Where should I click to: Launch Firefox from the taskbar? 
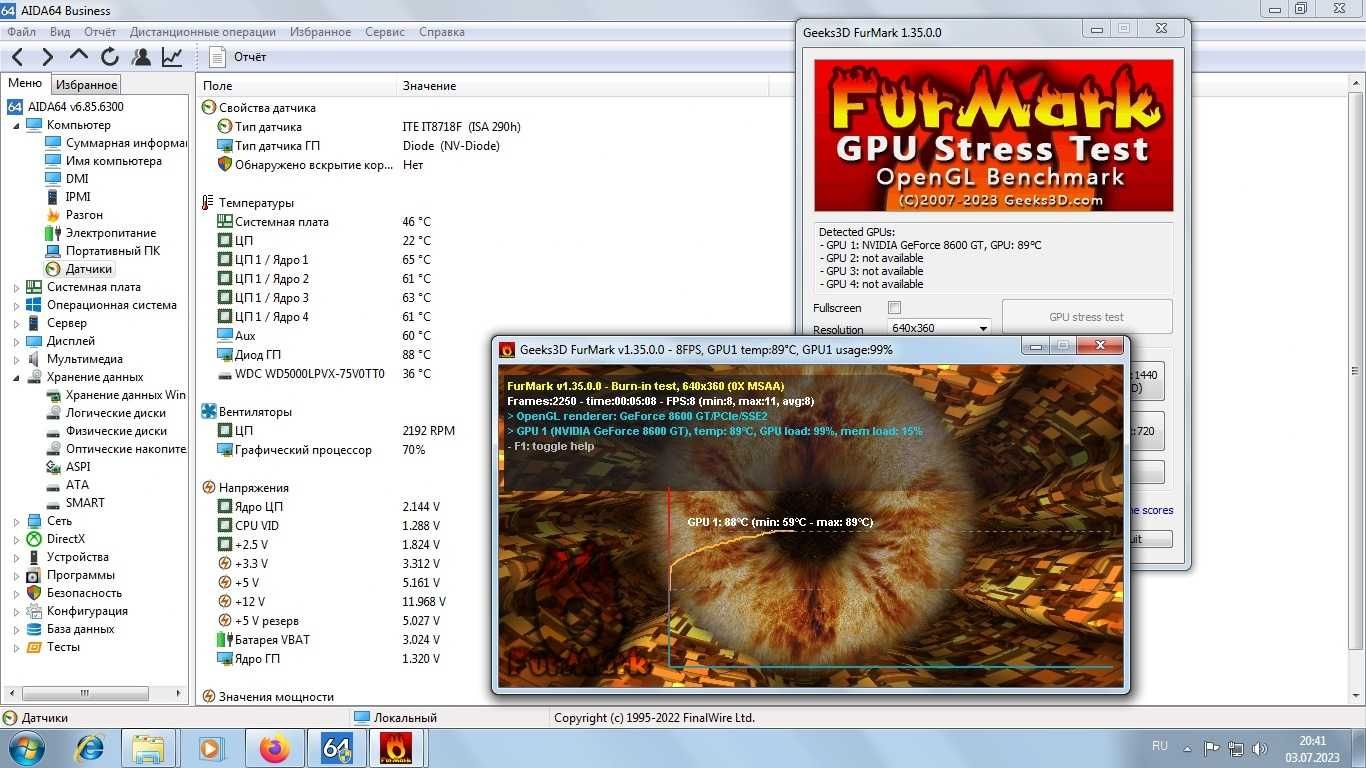tap(273, 748)
